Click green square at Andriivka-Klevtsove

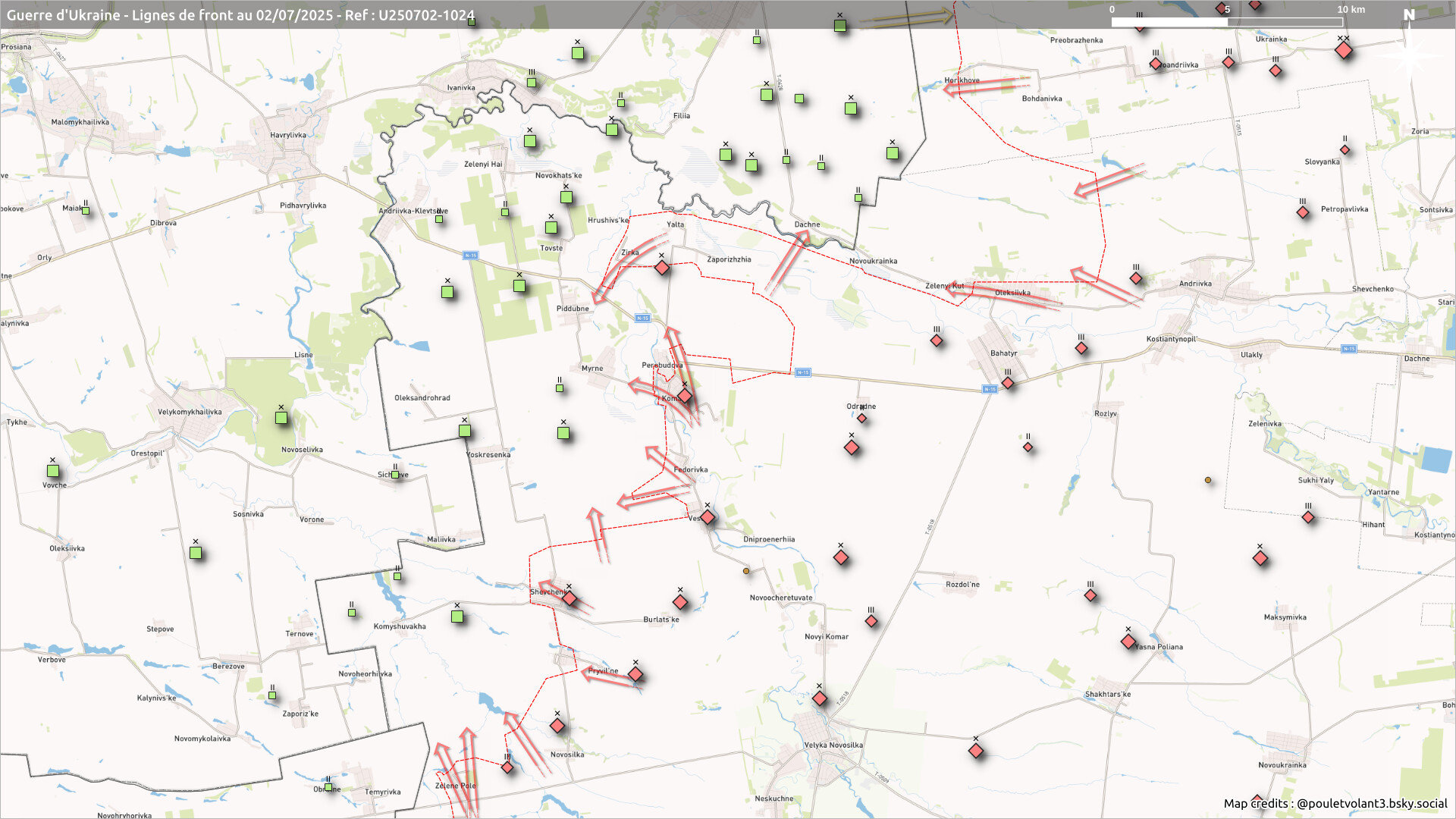(439, 219)
